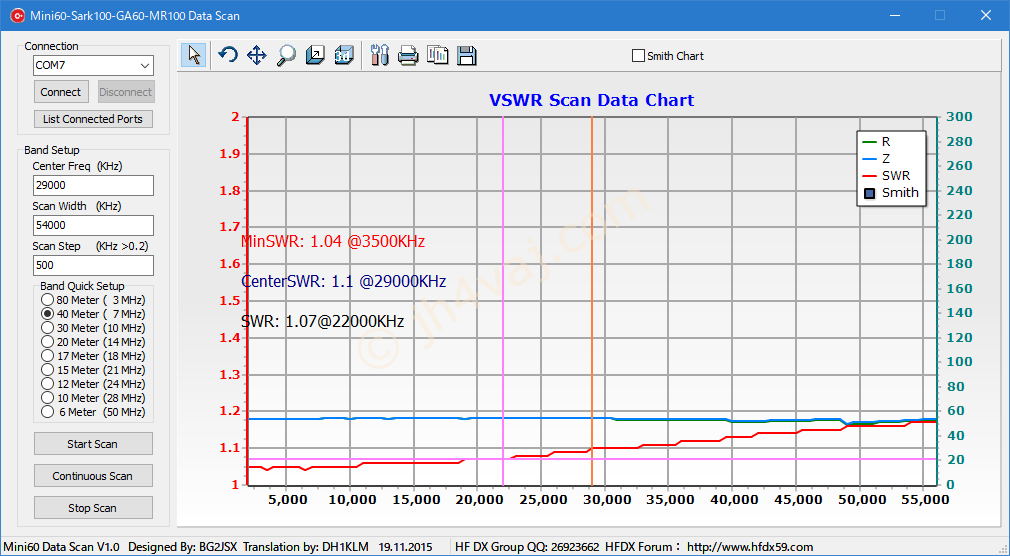Copy the chart using the copy icon
Viewport: 1010px width, 556px height.
point(437,55)
